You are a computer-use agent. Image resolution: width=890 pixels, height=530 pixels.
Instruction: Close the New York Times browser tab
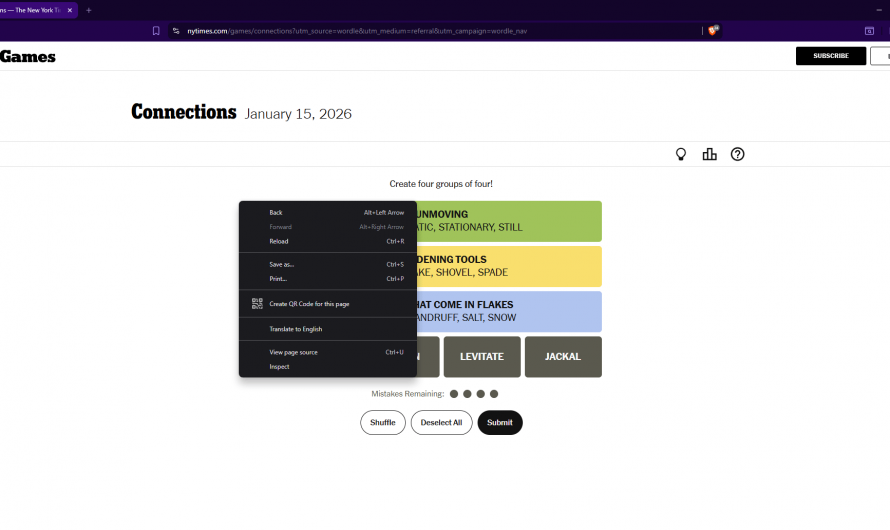70,10
